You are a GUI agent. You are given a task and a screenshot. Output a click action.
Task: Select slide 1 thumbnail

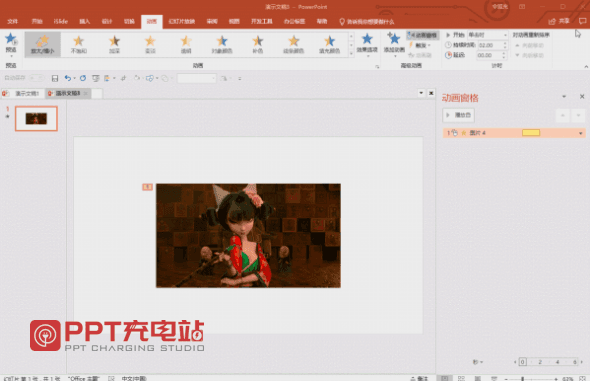pos(36,118)
